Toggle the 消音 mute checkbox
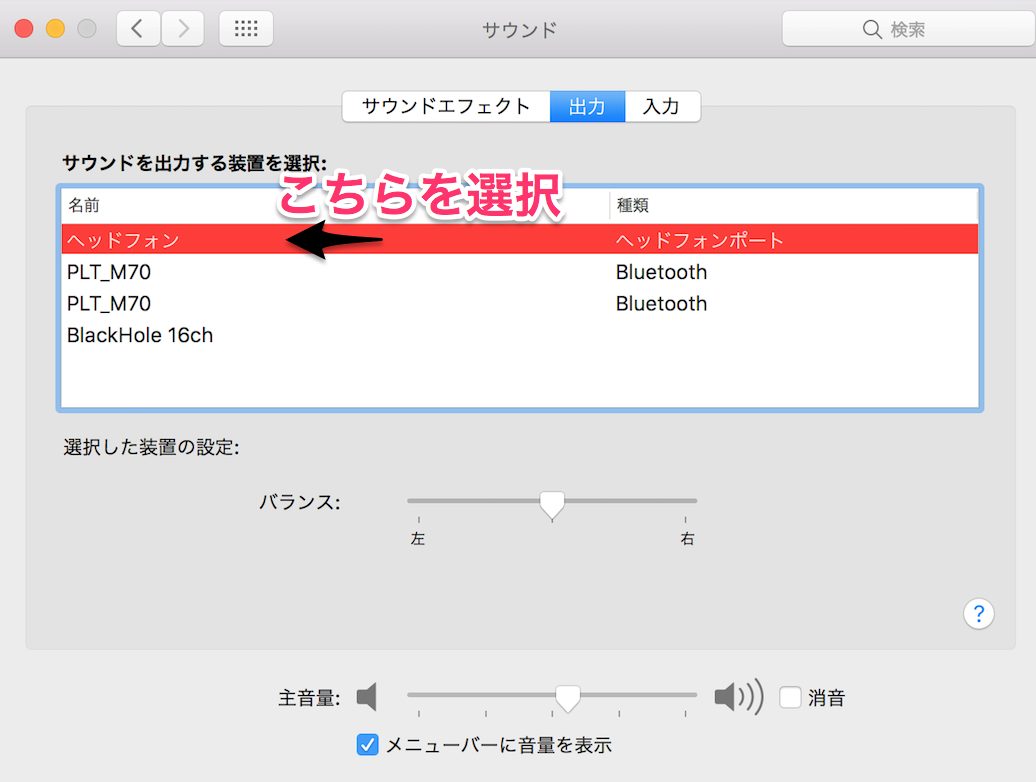The width and height of the screenshot is (1036, 782). pyautogui.click(x=790, y=697)
